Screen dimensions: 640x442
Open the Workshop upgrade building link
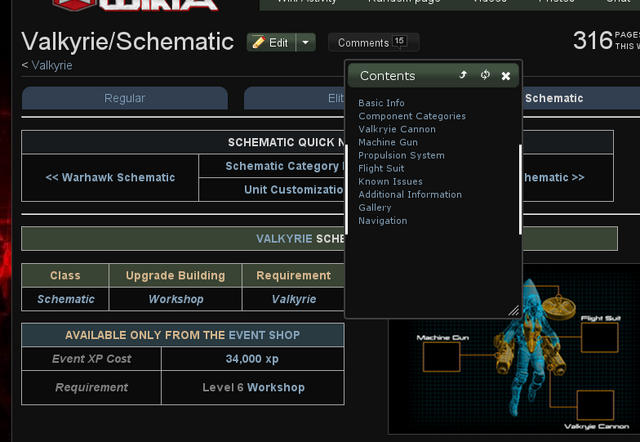176,299
